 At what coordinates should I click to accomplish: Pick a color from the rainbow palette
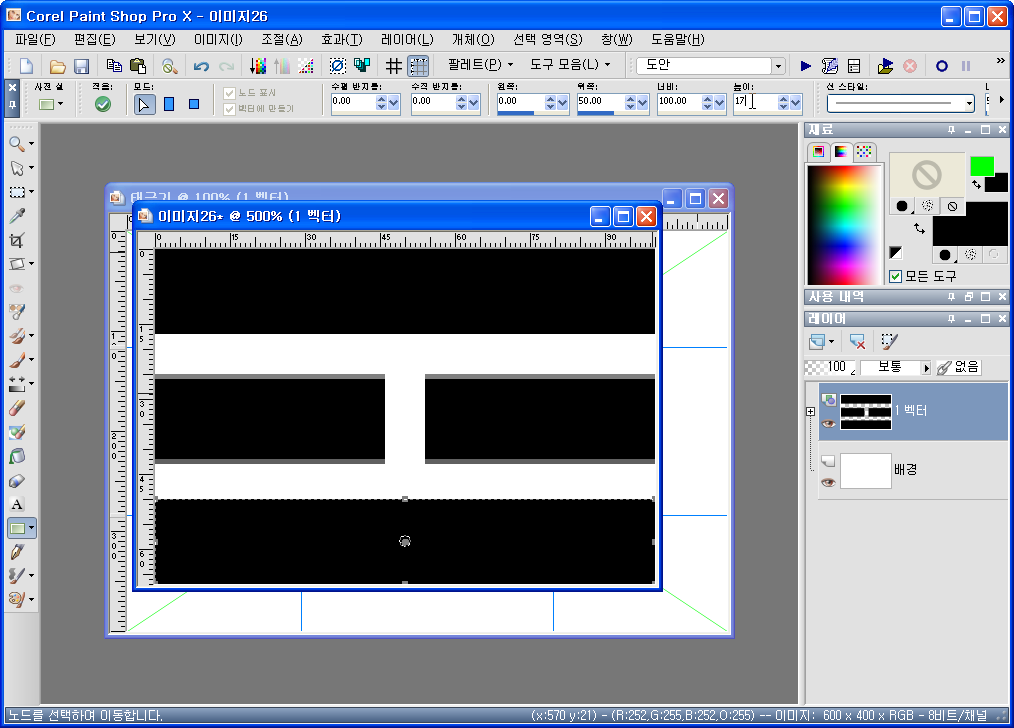click(844, 224)
